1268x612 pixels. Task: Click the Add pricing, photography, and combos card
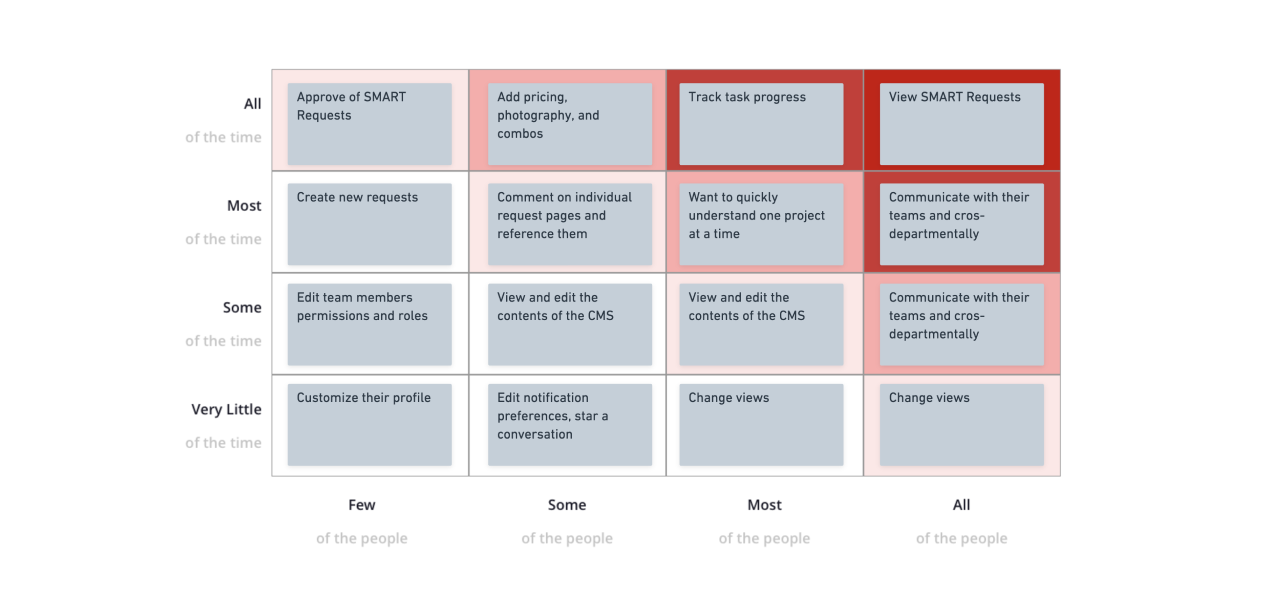coord(569,124)
